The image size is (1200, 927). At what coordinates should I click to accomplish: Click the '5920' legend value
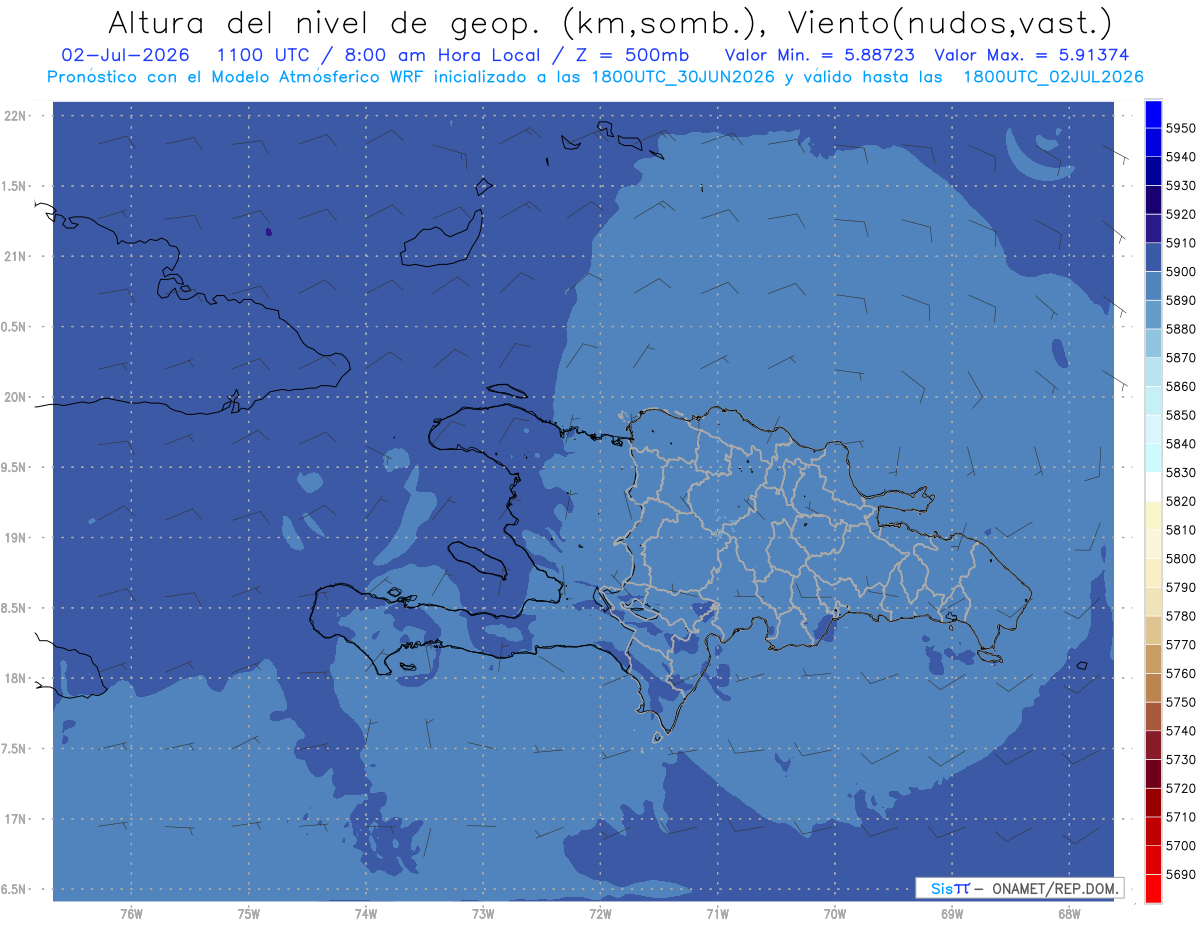pos(1181,214)
